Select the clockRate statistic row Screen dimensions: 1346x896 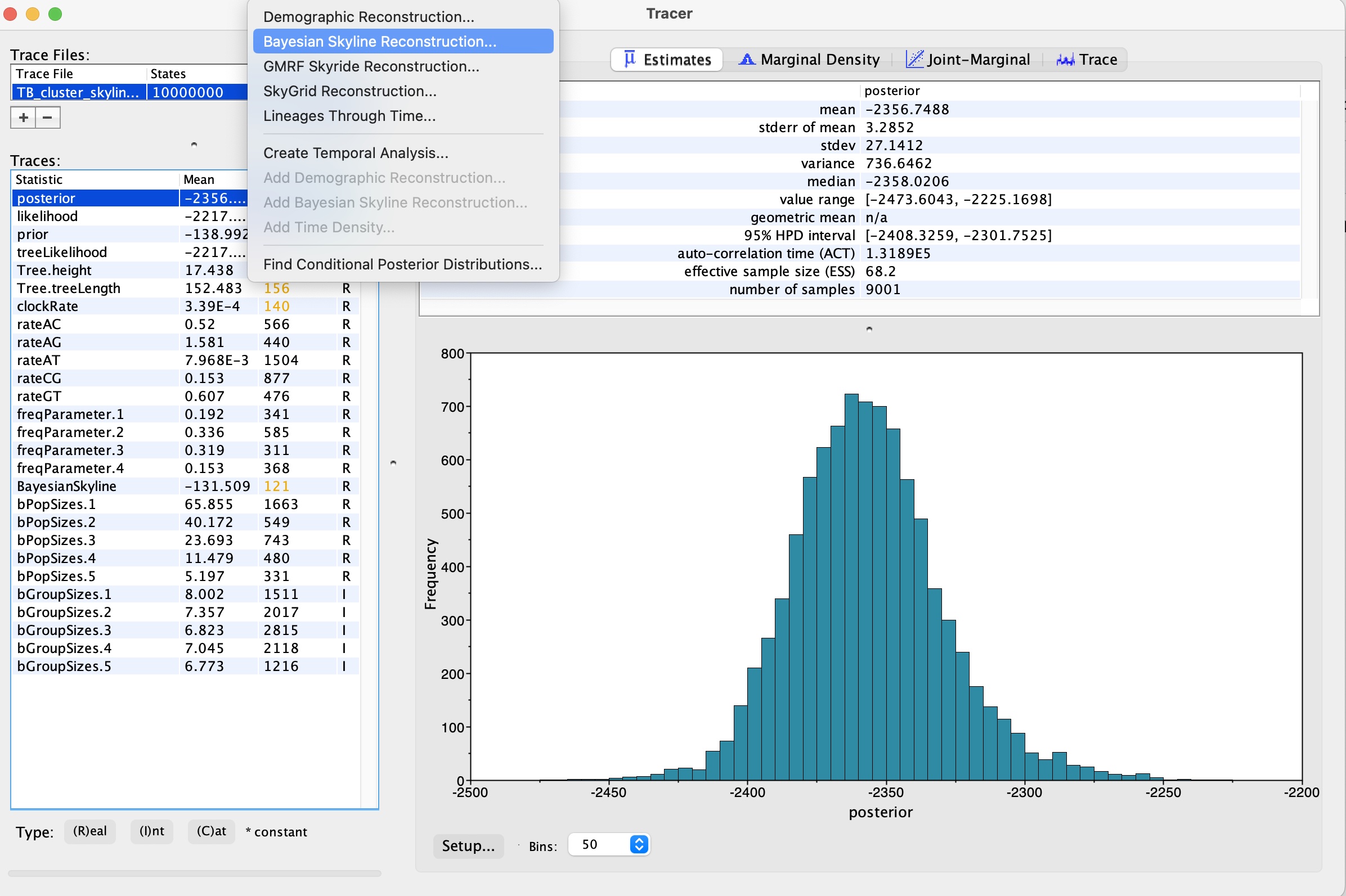pos(185,306)
